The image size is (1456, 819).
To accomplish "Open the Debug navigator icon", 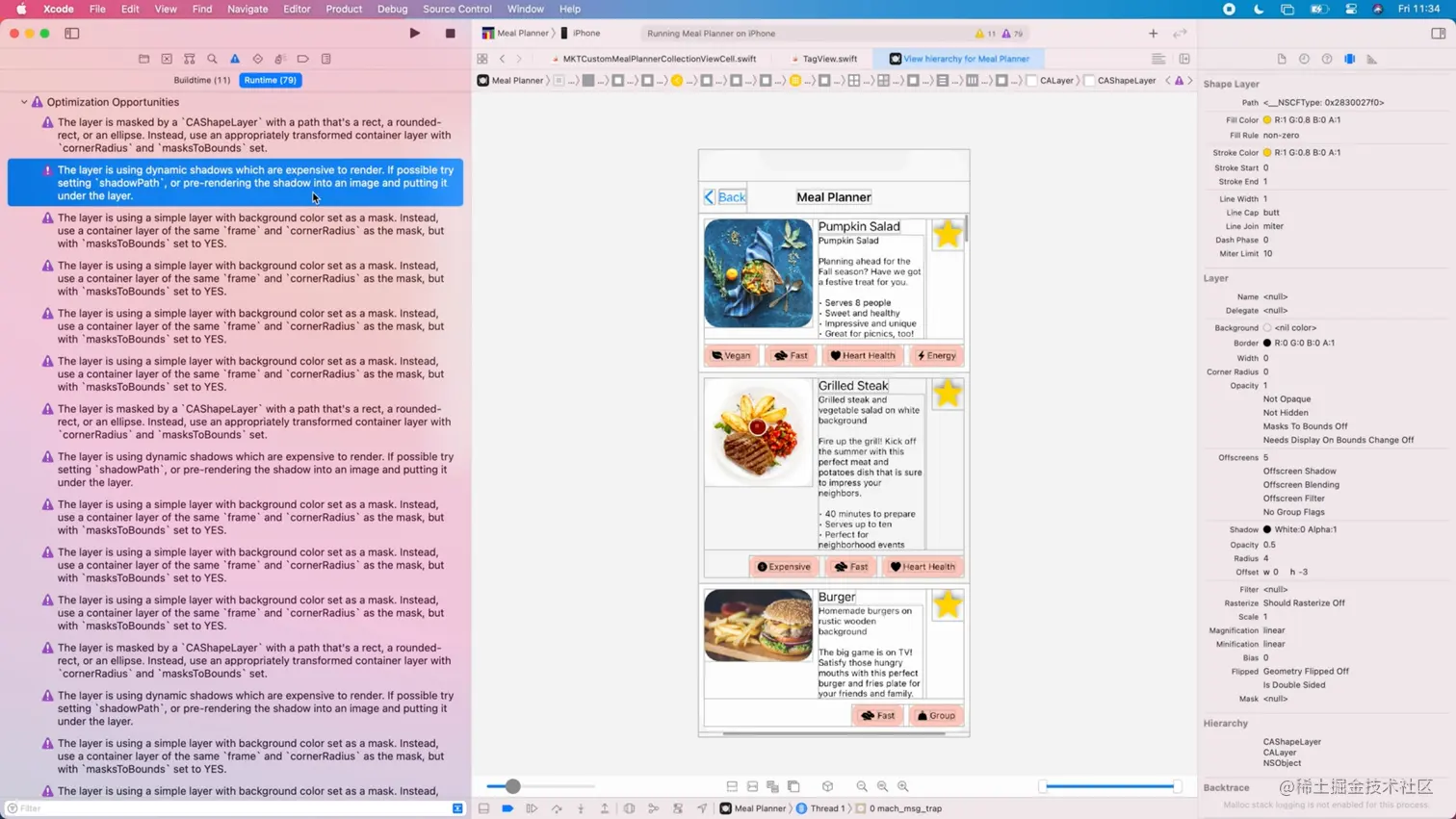I will tap(280, 59).
